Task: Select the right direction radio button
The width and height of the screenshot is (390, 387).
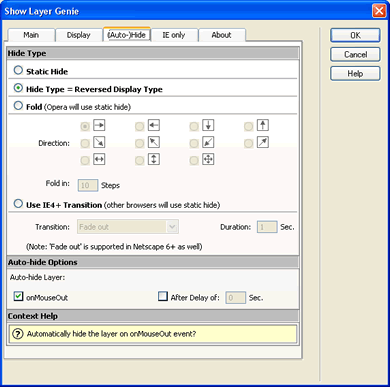Action: pyautogui.click(x=85, y=127)
